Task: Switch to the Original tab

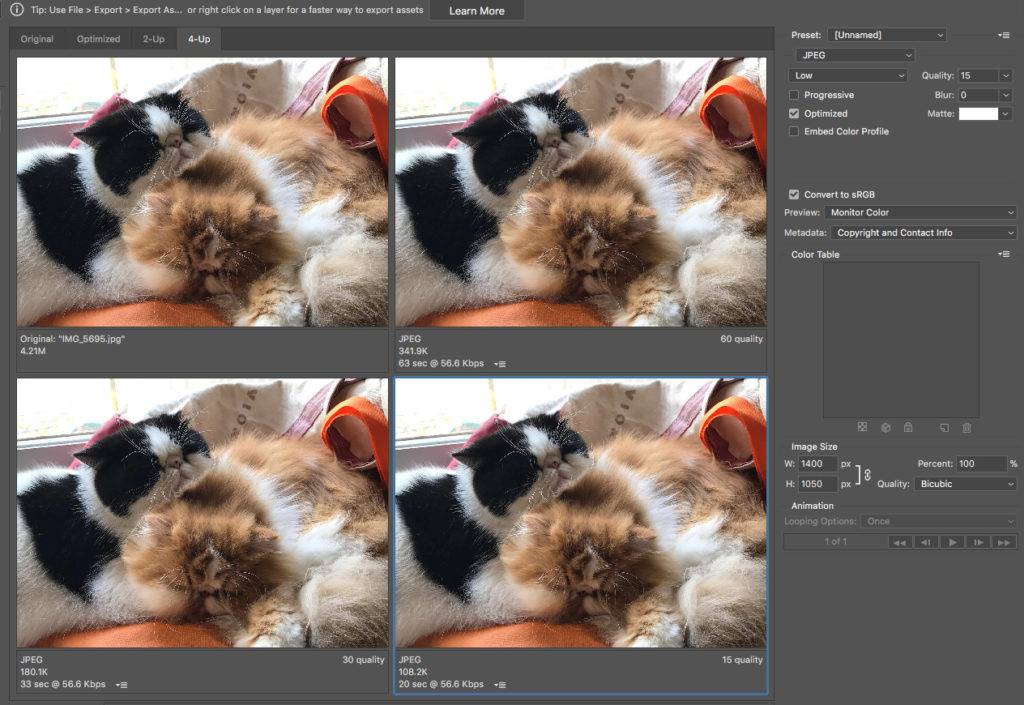Action: (x=37, y=39)
